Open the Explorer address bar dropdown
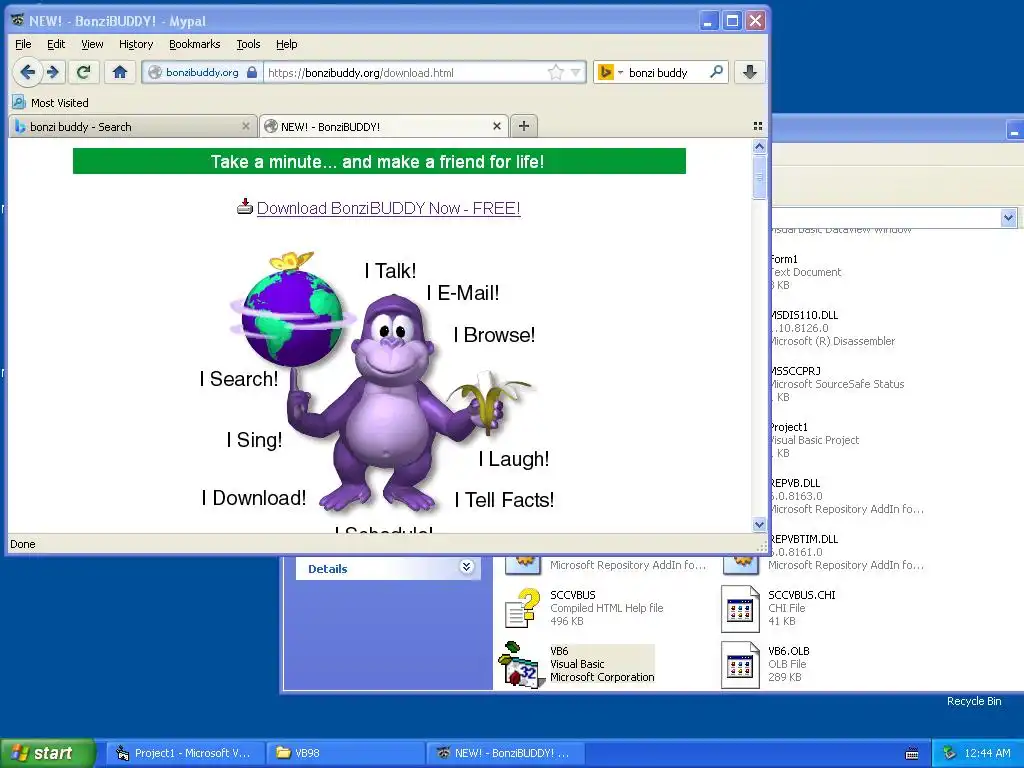The width and height of the screenshot is (1024, 768). coord(1008,217)
